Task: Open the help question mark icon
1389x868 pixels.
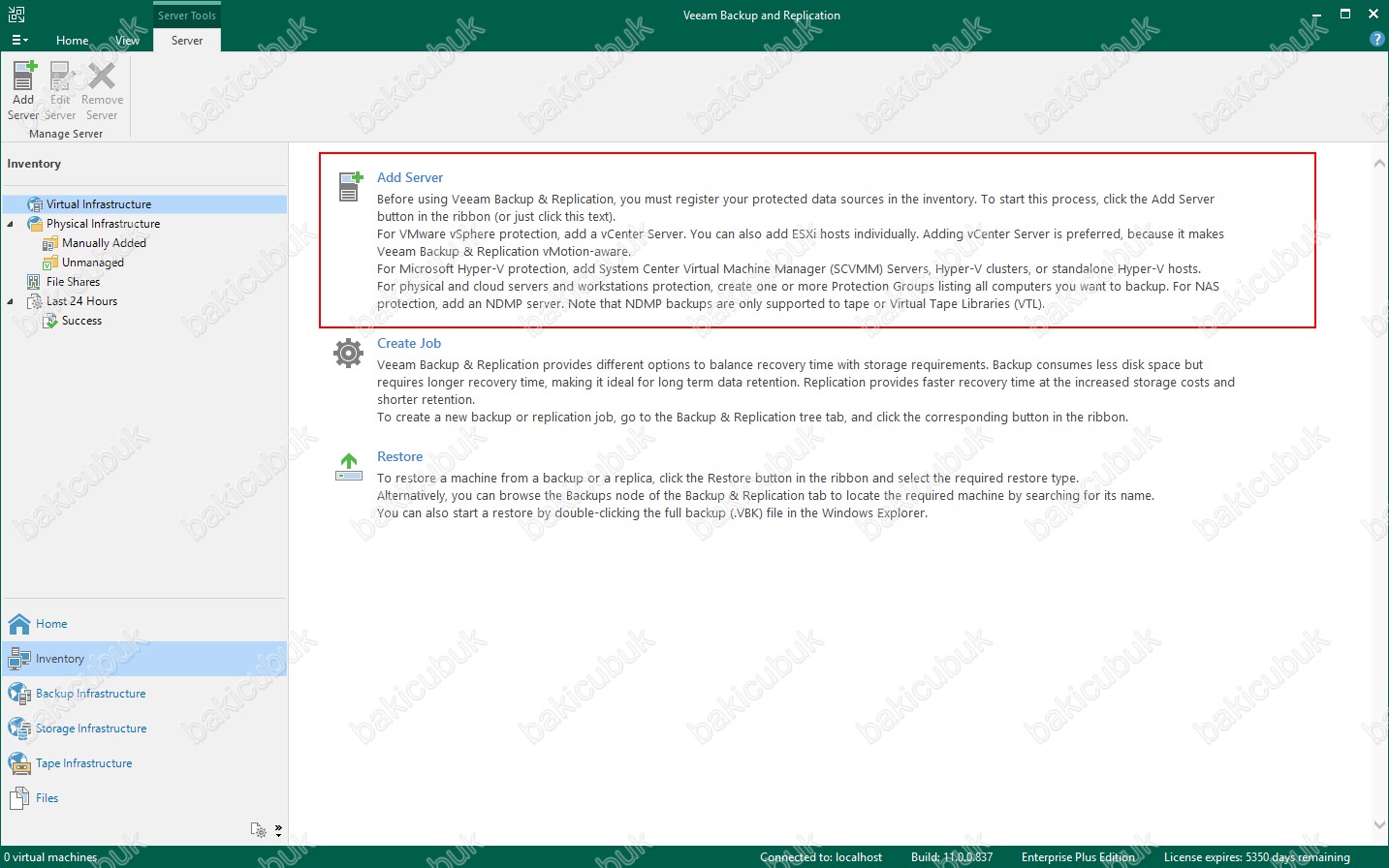Action: pyautogui.click(x=1376, y=39)
